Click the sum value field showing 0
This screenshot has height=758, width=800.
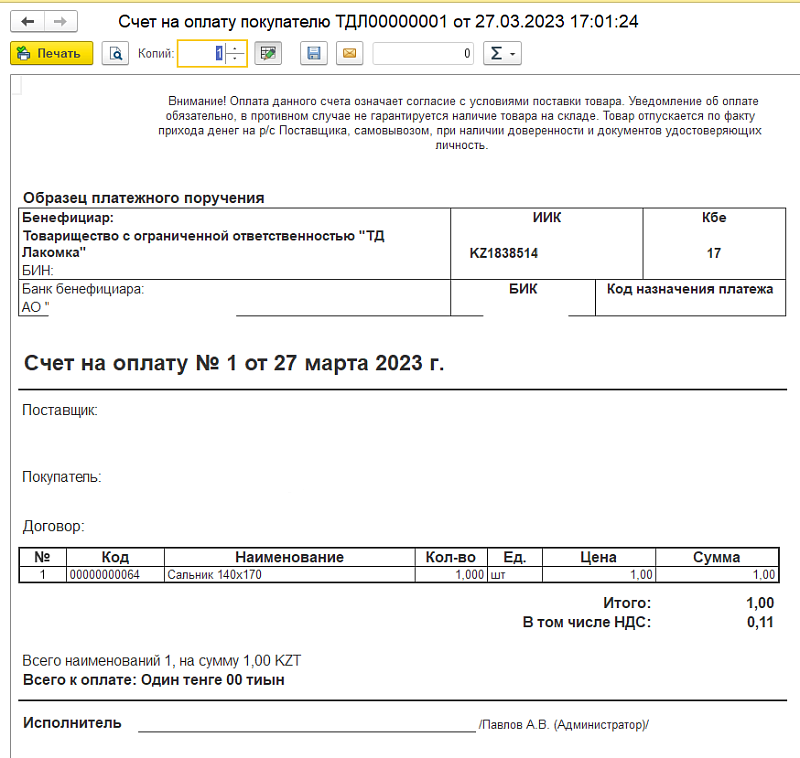click(424, 54)
